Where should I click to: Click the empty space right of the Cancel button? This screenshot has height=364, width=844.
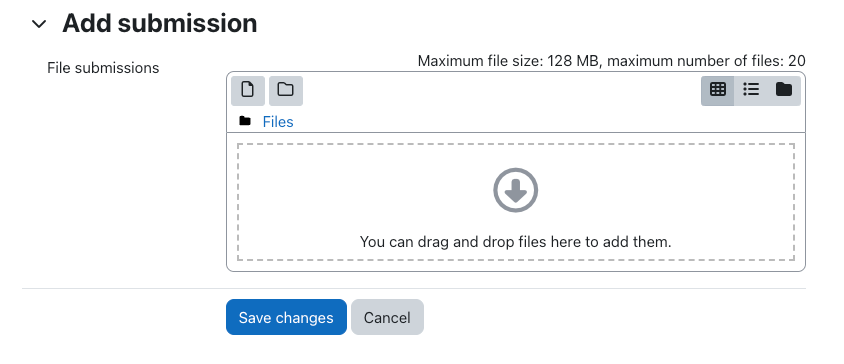coord(614,317)
